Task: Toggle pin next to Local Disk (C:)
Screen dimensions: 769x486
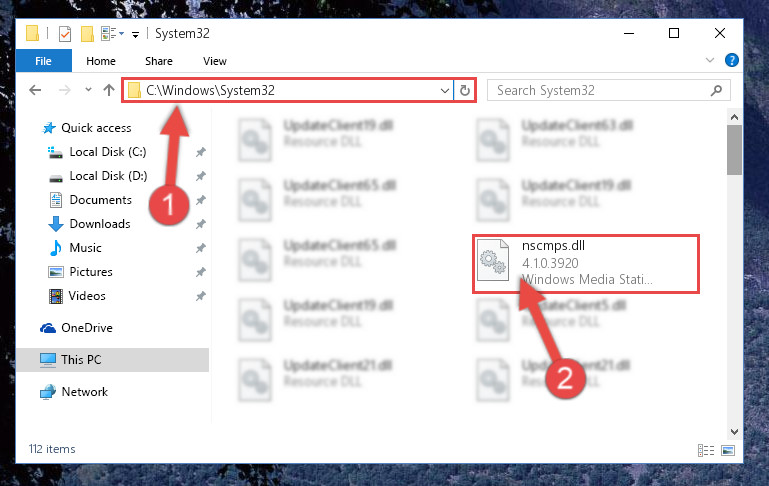Action: click(200, 152)
